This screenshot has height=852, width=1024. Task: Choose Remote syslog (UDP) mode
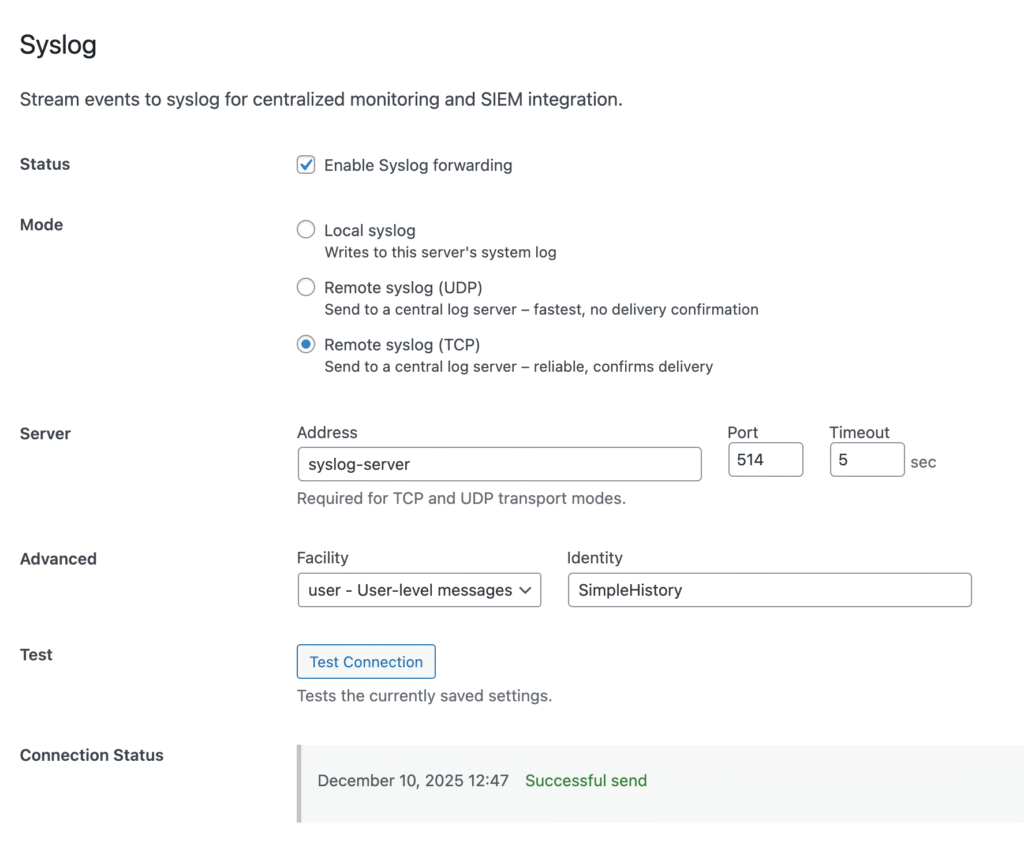tap(306, 288)
